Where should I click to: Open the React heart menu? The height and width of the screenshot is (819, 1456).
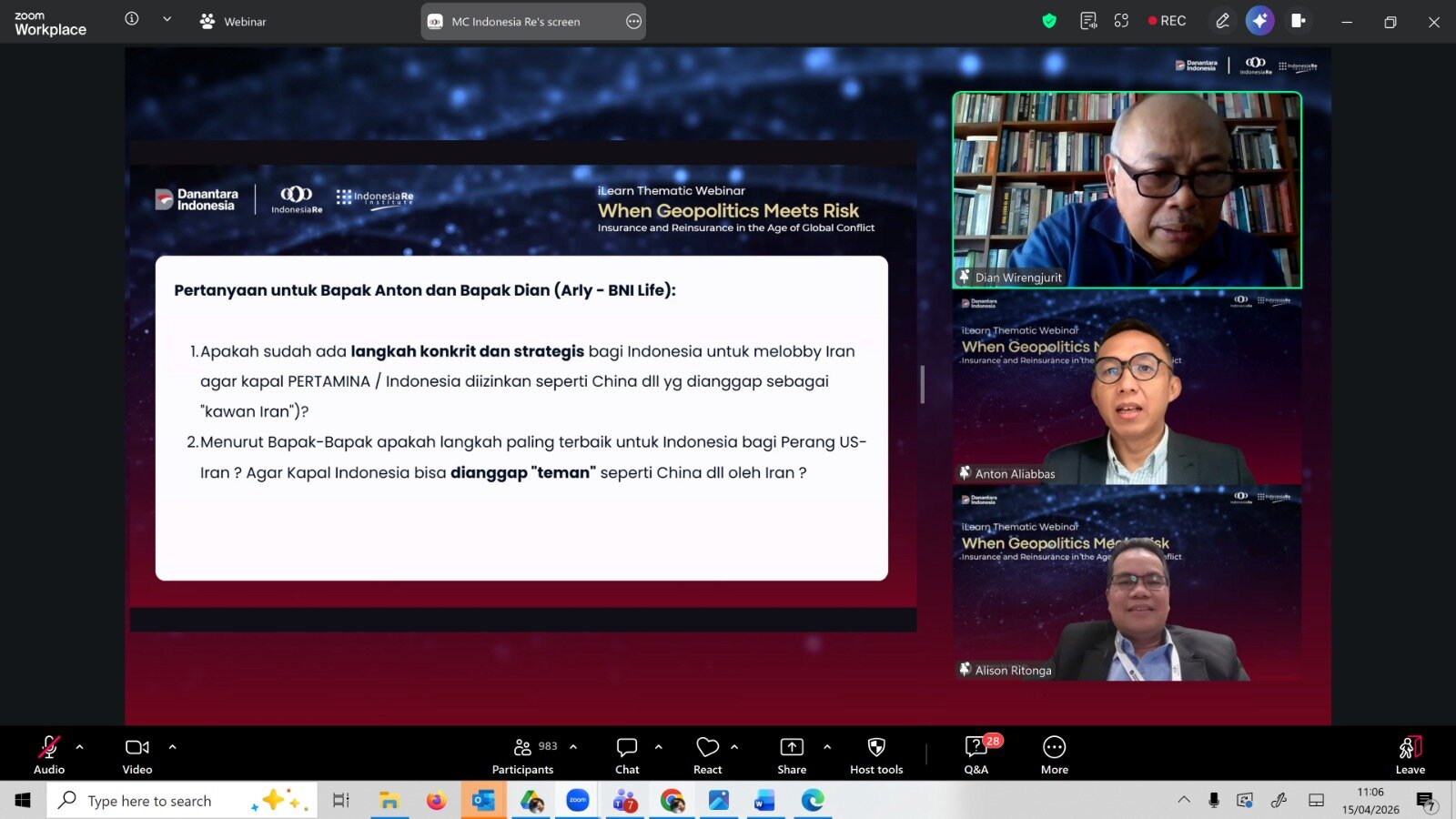(707, 754)
